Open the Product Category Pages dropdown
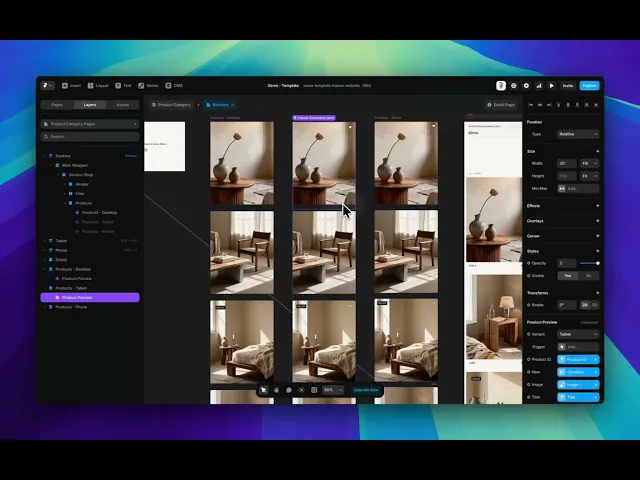 [90, 124]
